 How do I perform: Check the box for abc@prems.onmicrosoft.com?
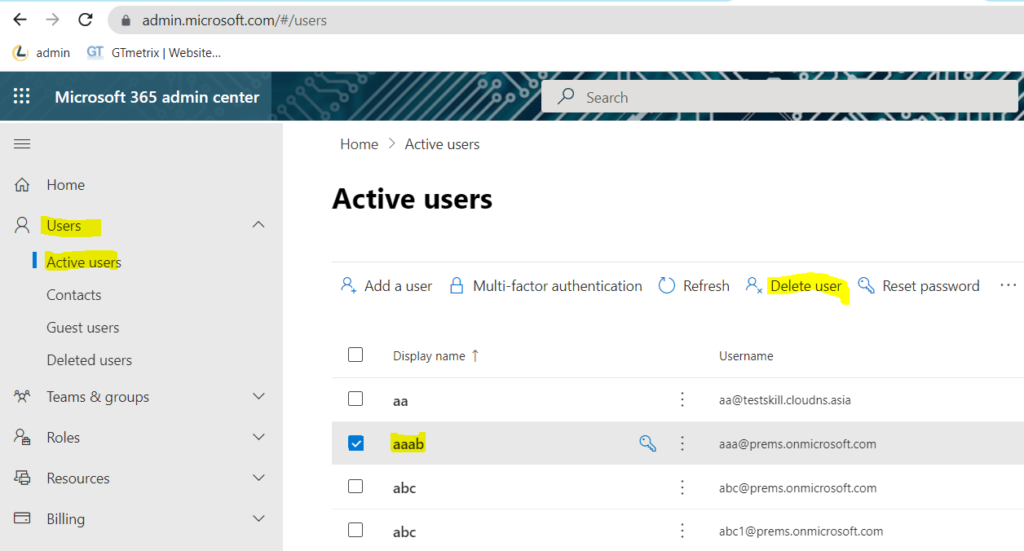pyautogui.click(x=355, y=486)
